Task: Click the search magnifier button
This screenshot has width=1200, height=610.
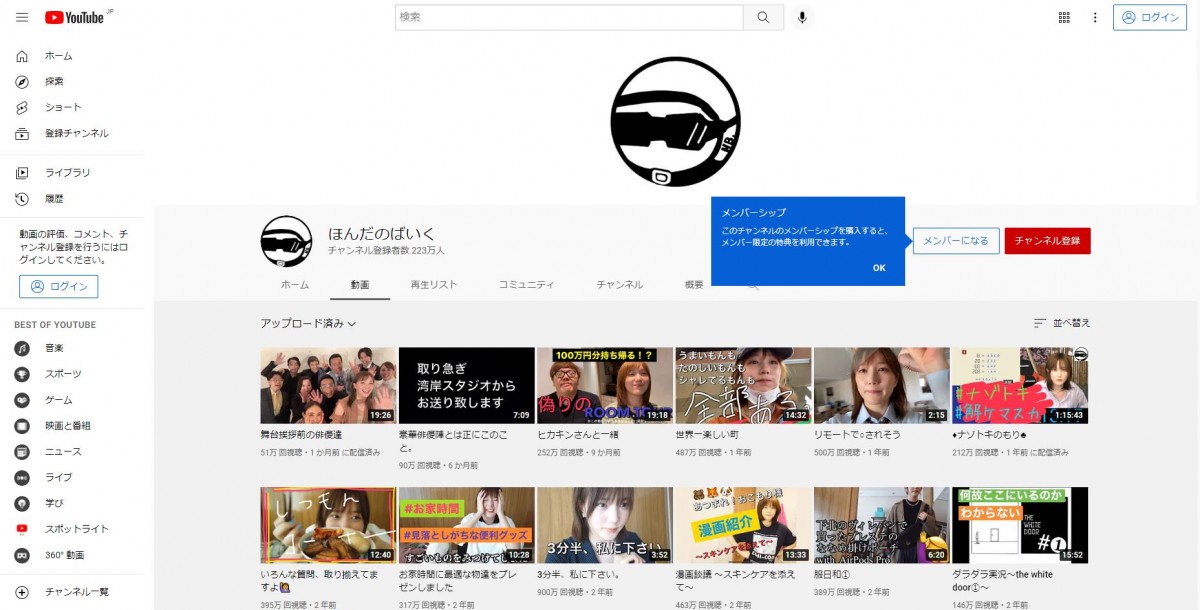Action: 763,17
